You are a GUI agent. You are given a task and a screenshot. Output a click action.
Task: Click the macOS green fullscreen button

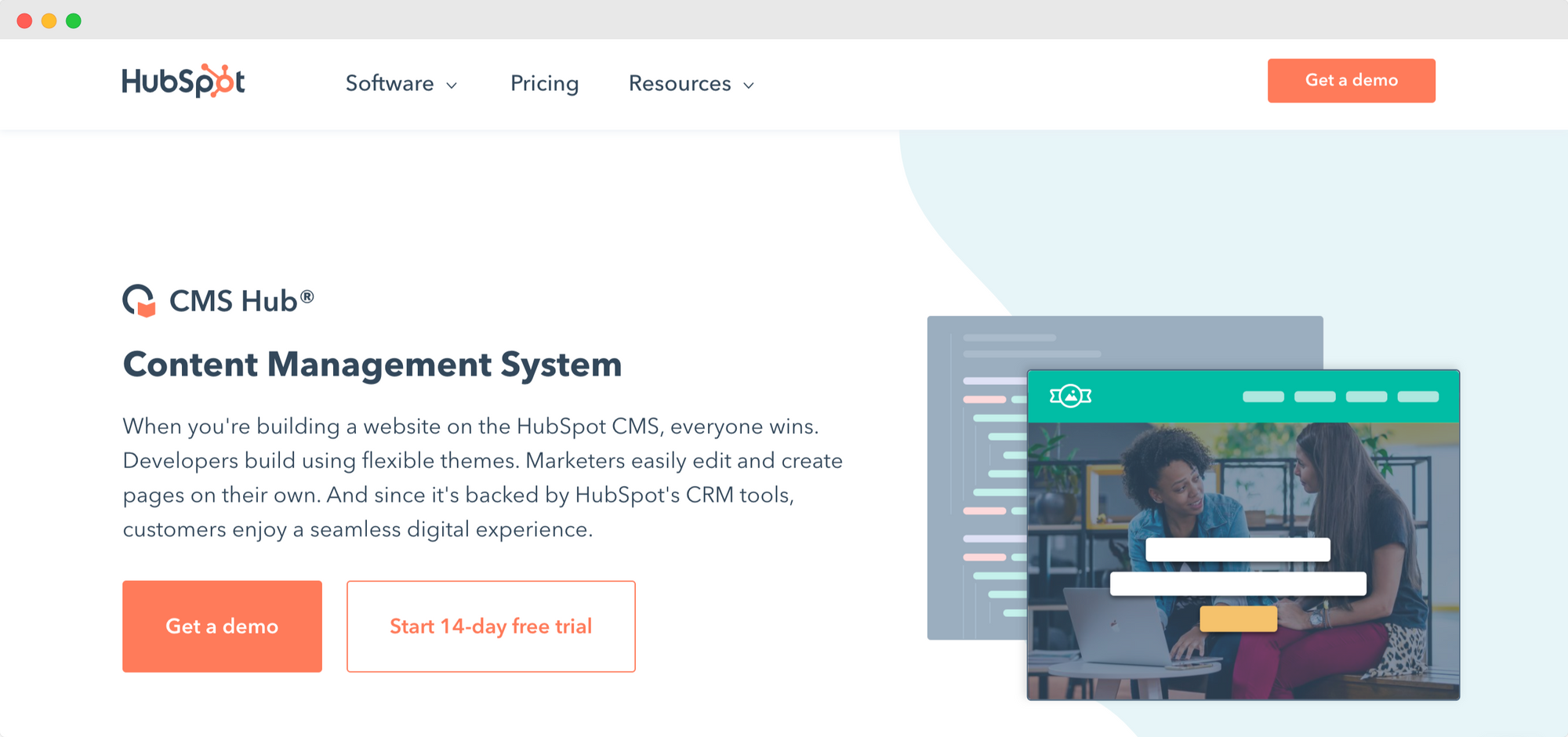tap(74, 20)
